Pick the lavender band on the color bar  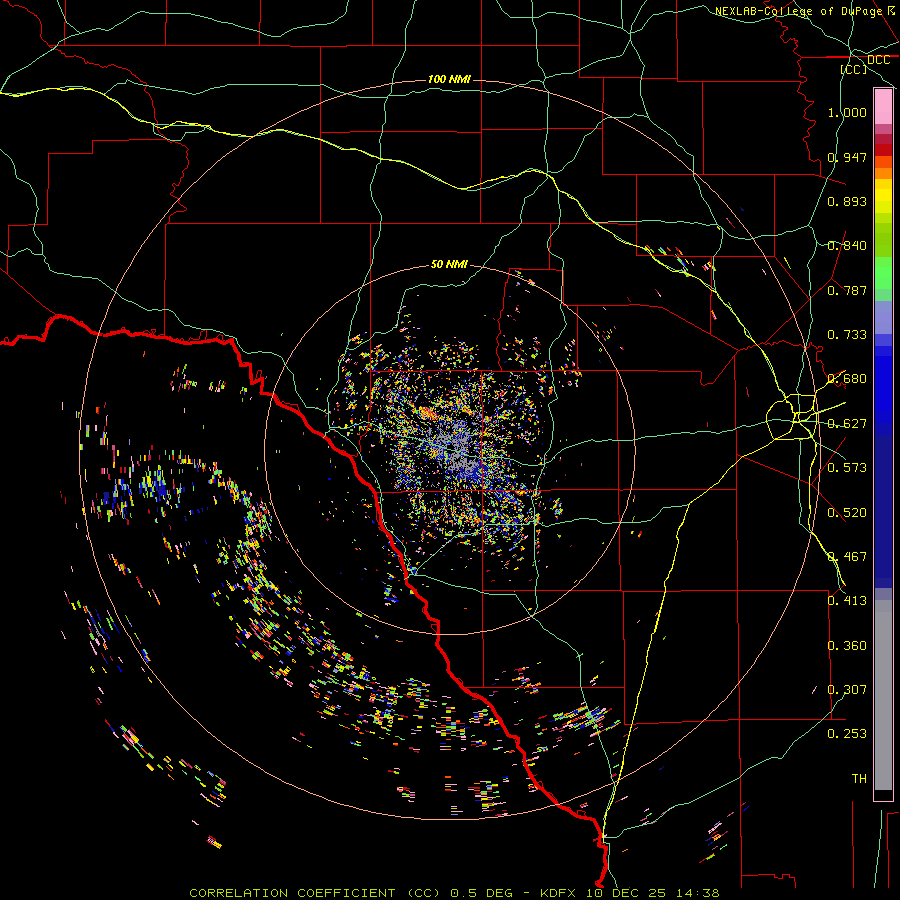point(883,318)
